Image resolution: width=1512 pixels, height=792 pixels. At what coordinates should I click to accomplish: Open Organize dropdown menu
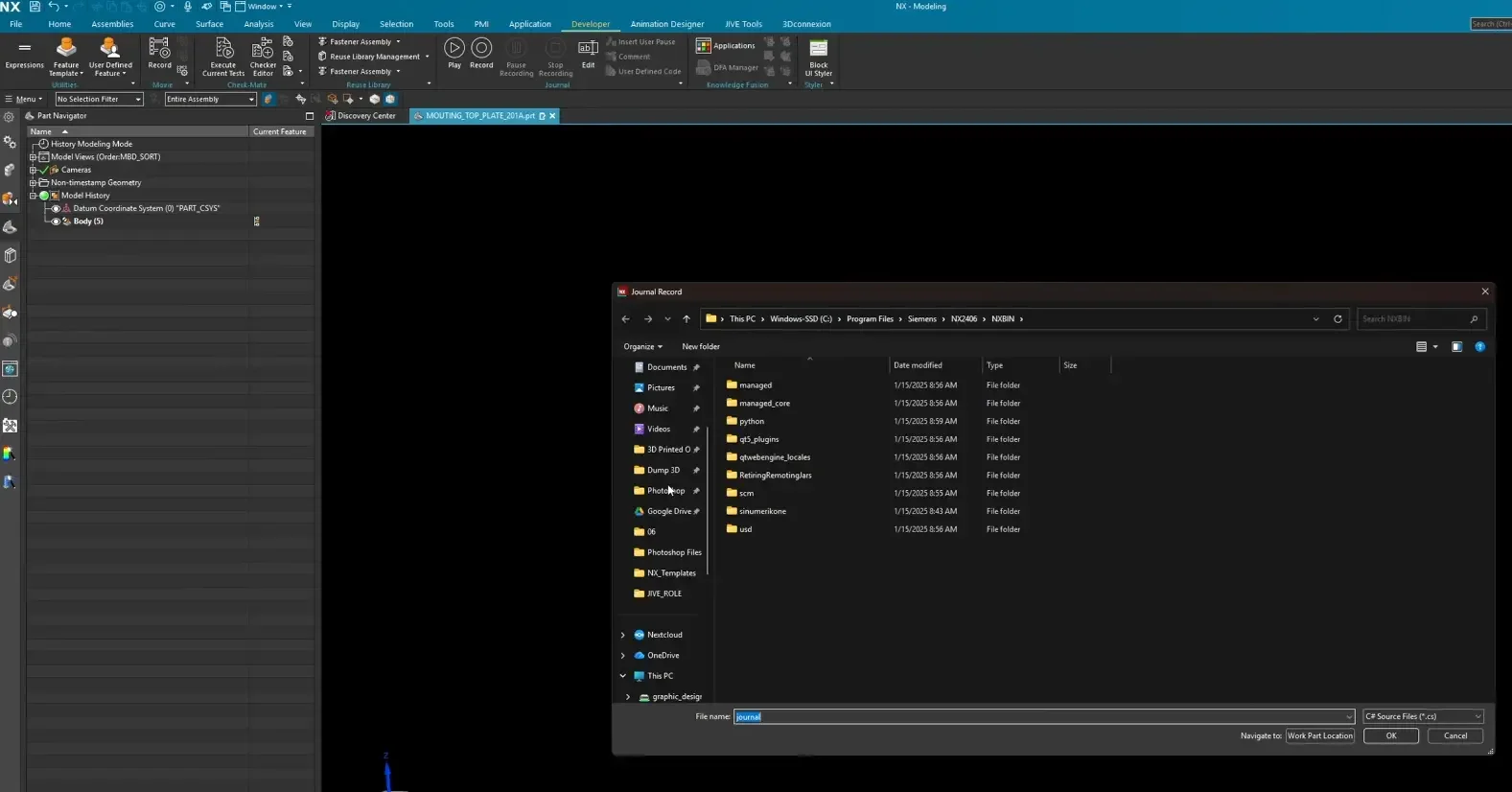(x=642, y=347)
